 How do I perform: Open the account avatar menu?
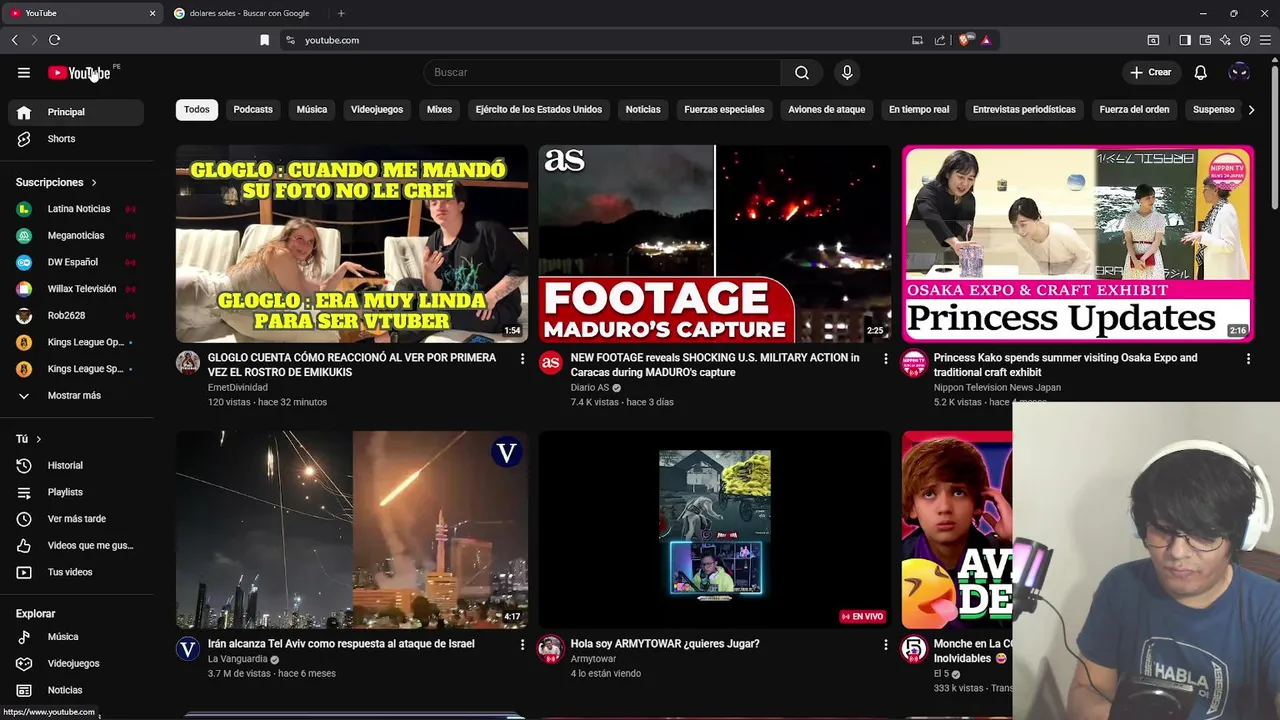[x=1239, y=72]
